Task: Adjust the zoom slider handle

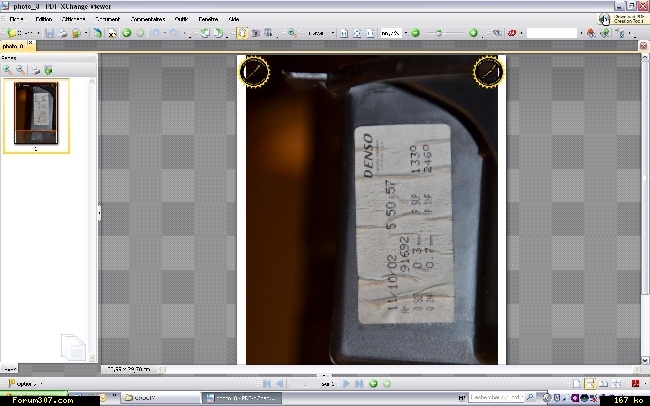Action: (x=439, y=33)
